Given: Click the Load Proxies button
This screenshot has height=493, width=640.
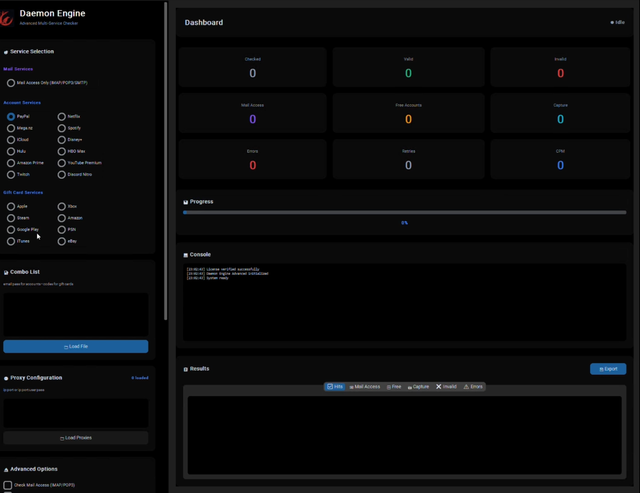Looking at the screenshot, I should click(x=76, y=438).
